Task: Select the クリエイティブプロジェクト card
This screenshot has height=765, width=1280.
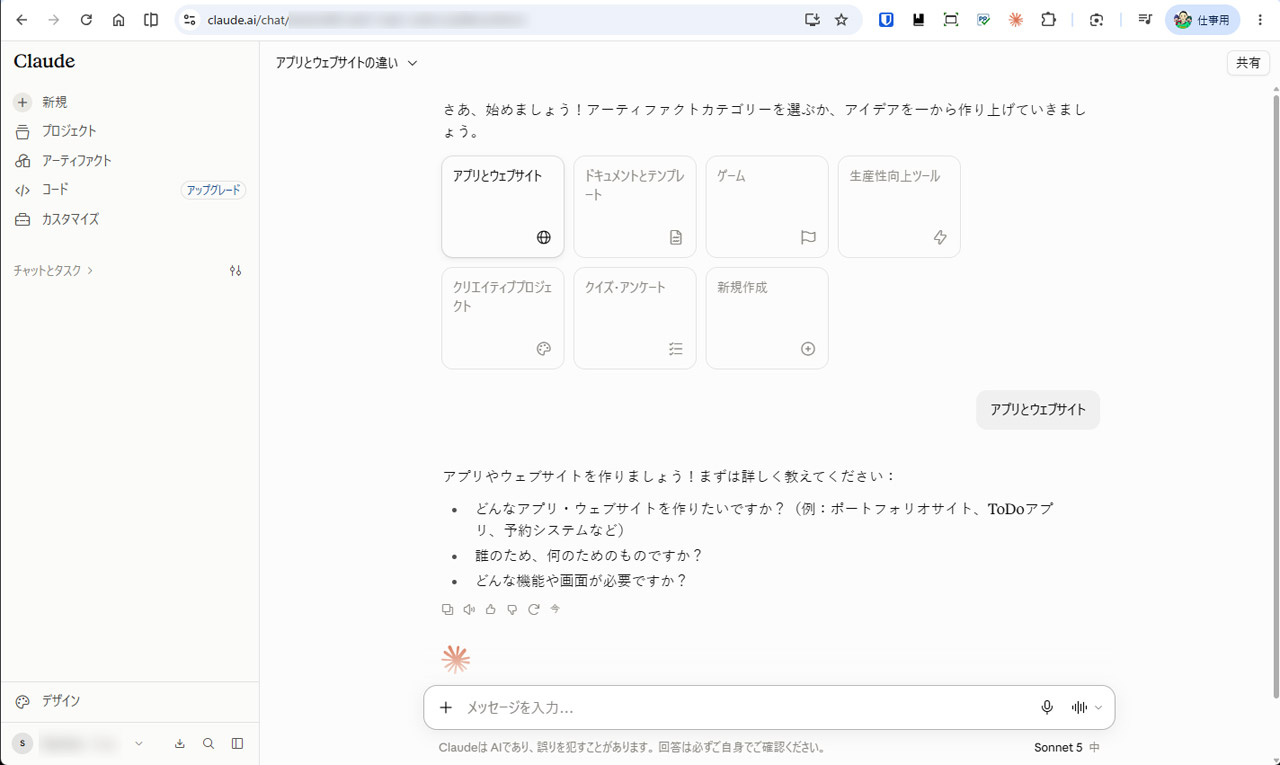Action: 503,318
